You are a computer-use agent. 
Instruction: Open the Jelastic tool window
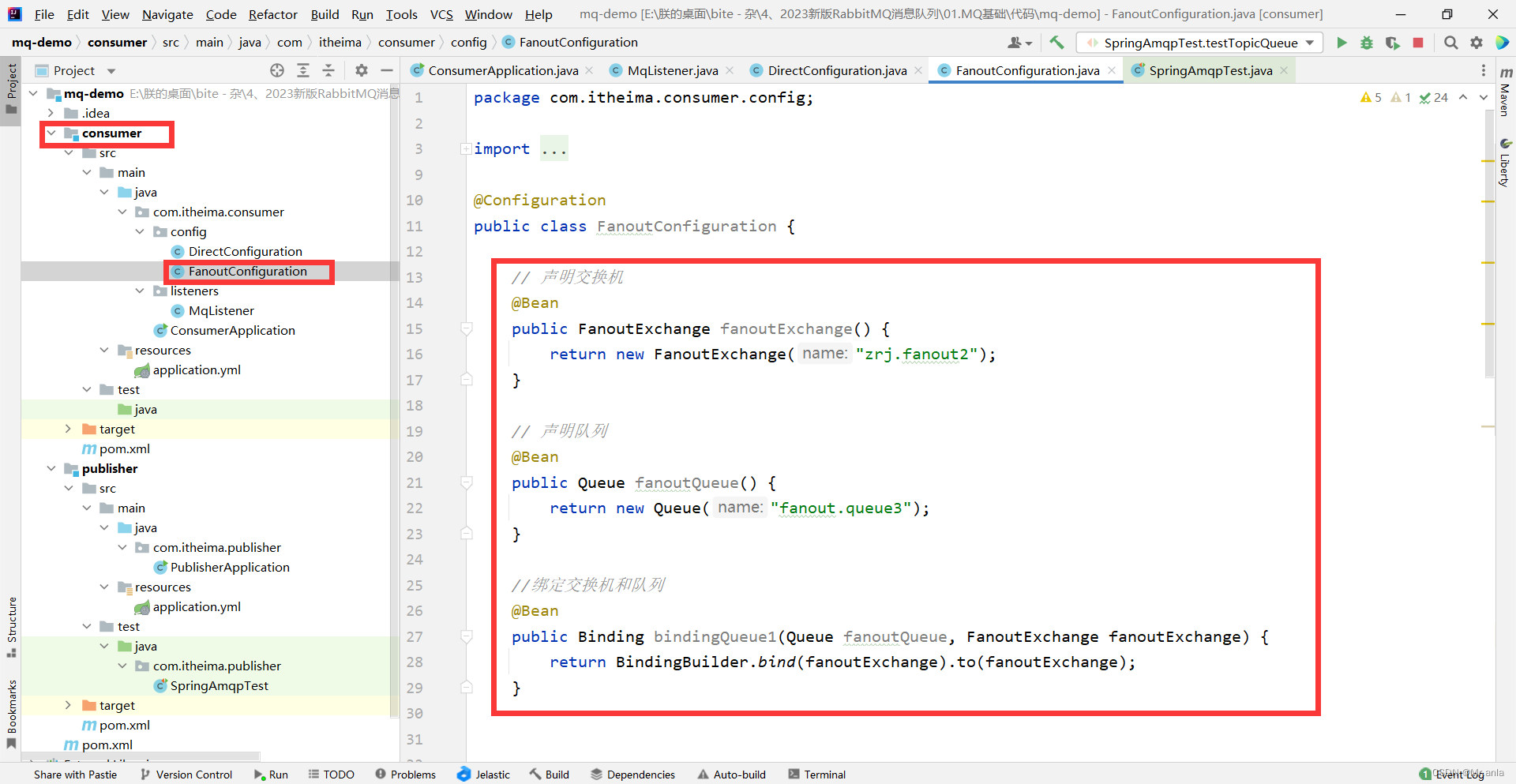[484, 775]
